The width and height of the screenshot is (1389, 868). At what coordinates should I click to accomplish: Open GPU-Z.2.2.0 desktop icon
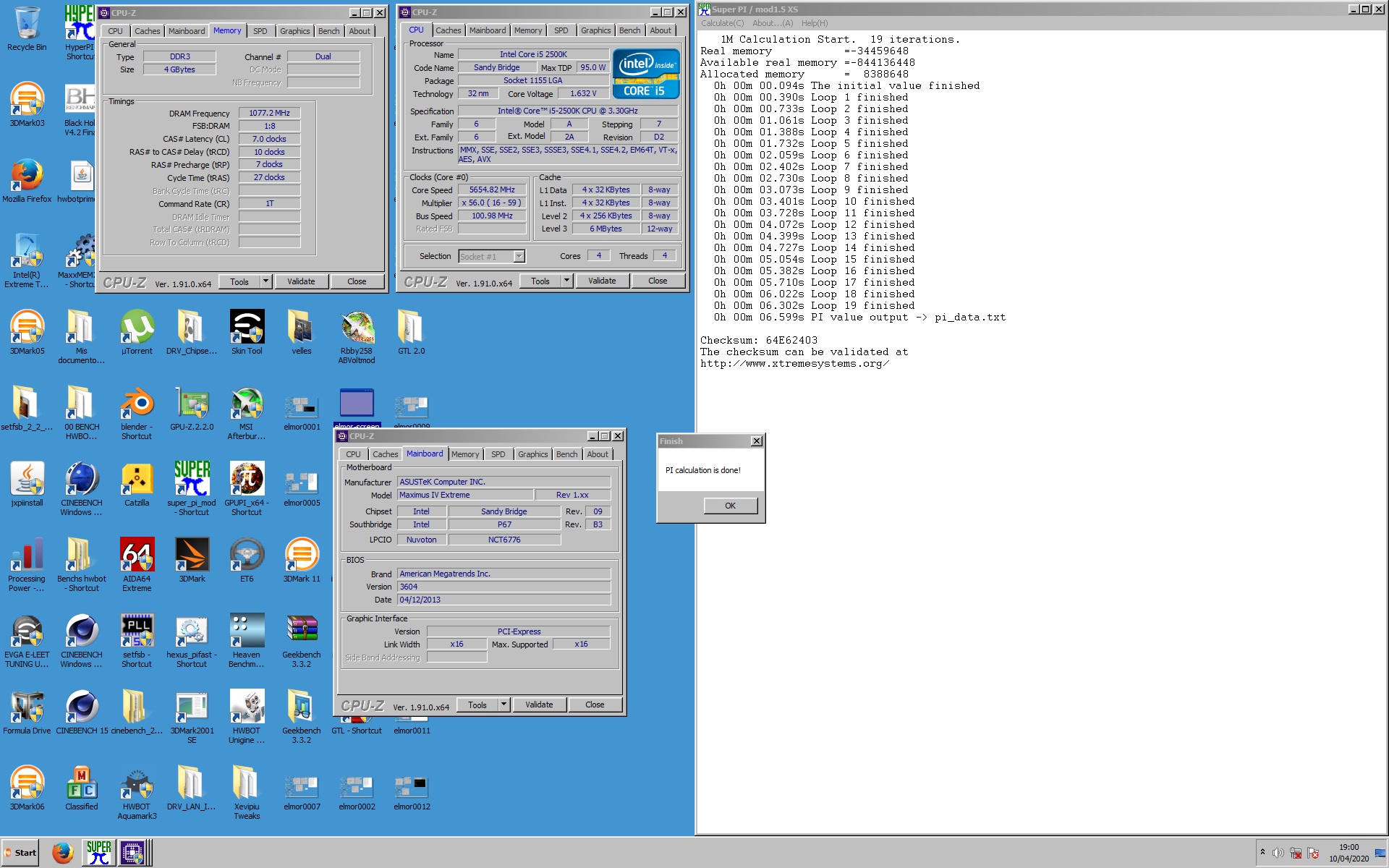(x=192, y=409)
